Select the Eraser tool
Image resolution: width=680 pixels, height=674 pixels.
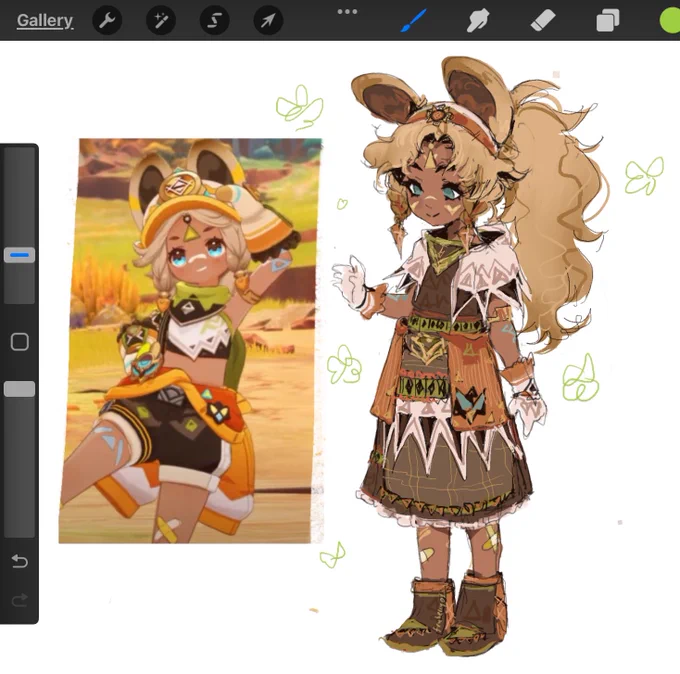click(543, 20)
